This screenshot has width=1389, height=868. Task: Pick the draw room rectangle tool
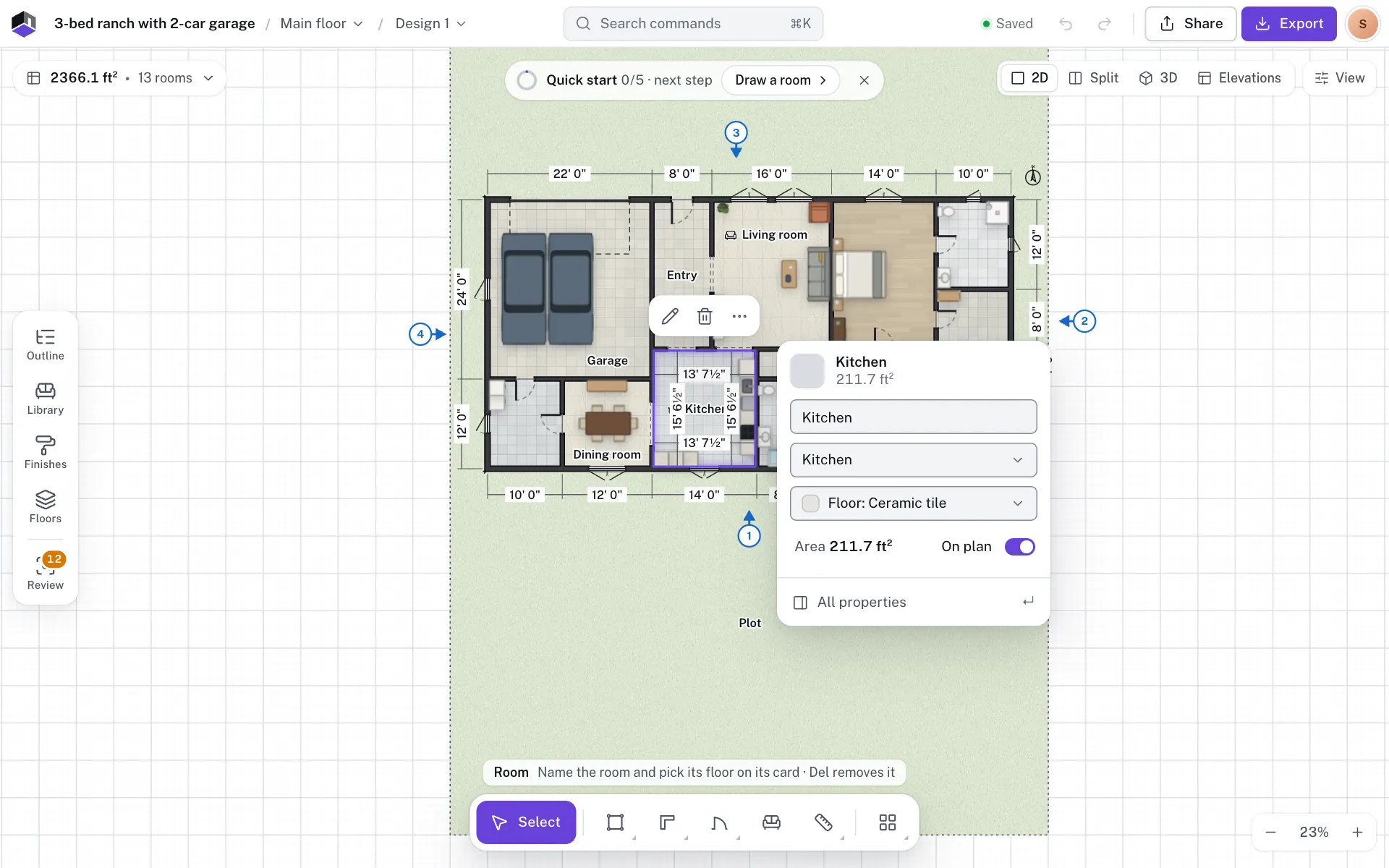[615, 822]
